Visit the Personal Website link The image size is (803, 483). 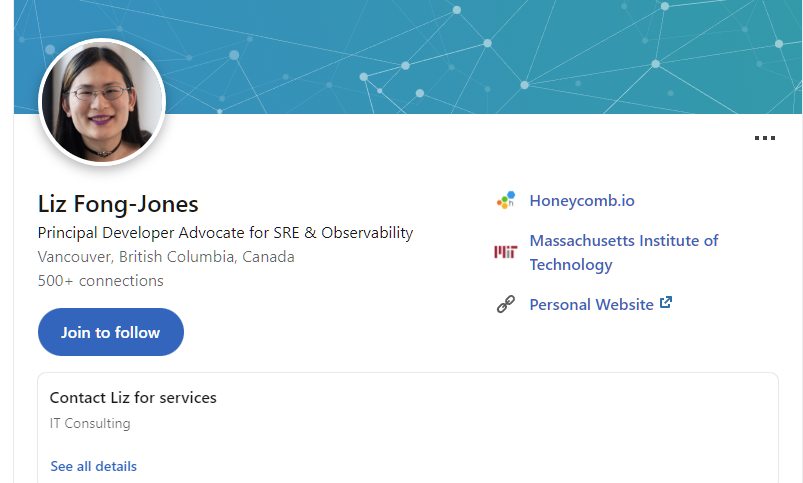[x=591, y=305]
